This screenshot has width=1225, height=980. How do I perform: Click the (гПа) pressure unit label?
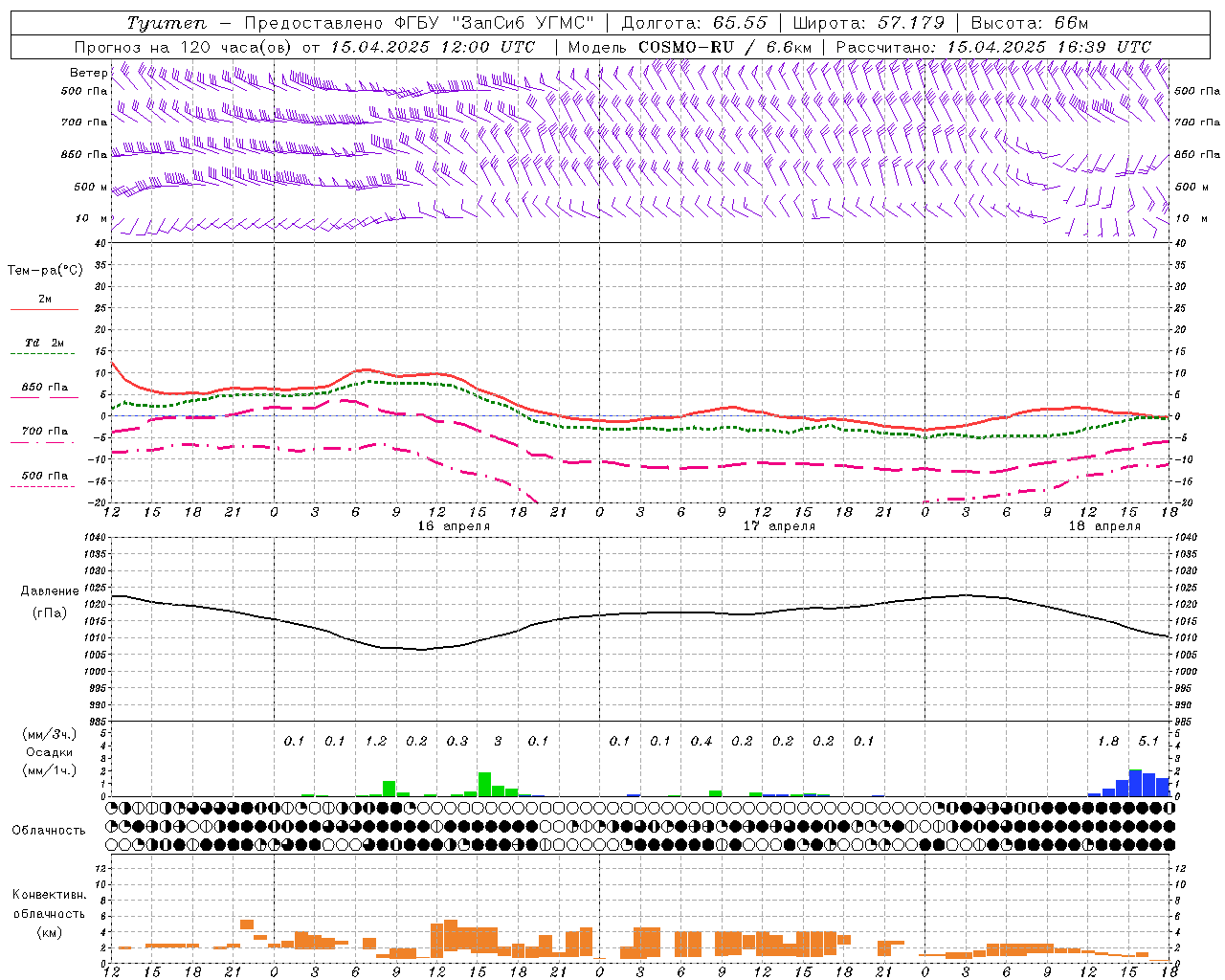pyautogui.click(x=50, y=612)
